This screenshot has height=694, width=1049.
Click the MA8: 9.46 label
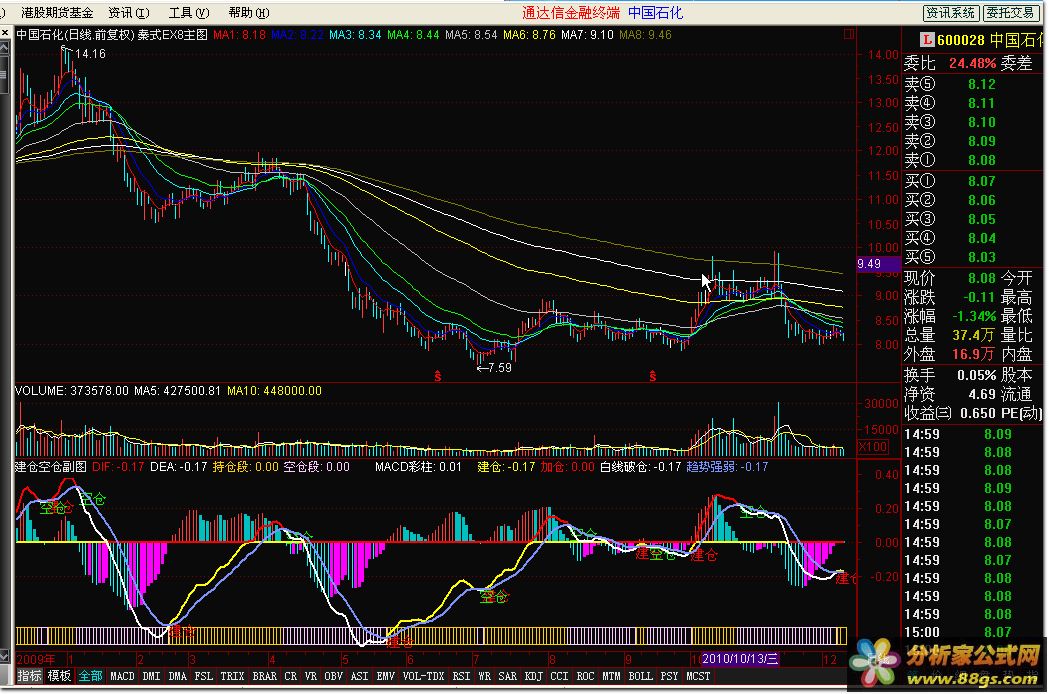(x=645, y=35)
